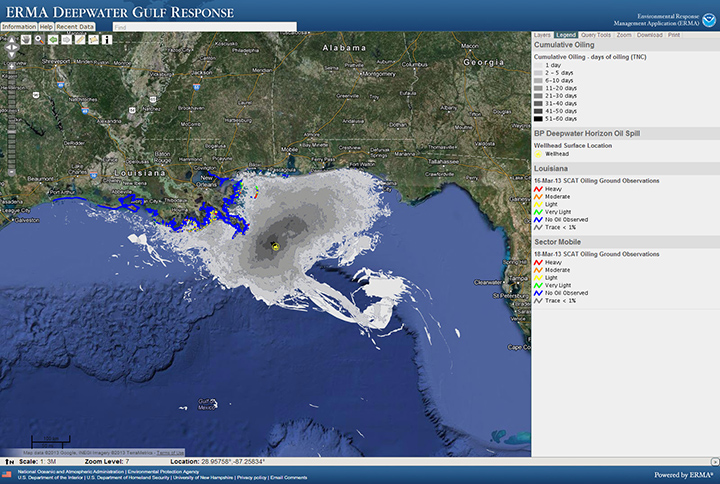Click 16-Mar-13 SCAT Oiling Ground Observations label
This screenshot has height=484, width=720.
(596, 181)
